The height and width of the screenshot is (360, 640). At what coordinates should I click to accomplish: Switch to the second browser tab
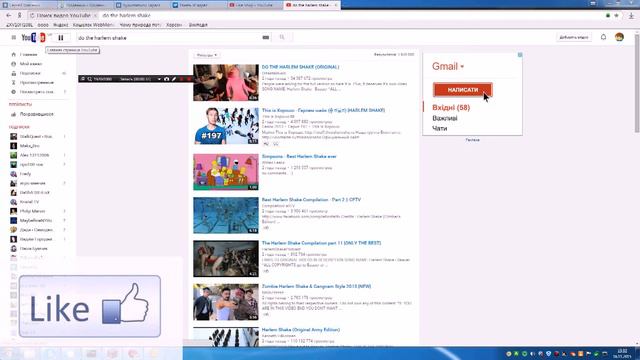85,5
